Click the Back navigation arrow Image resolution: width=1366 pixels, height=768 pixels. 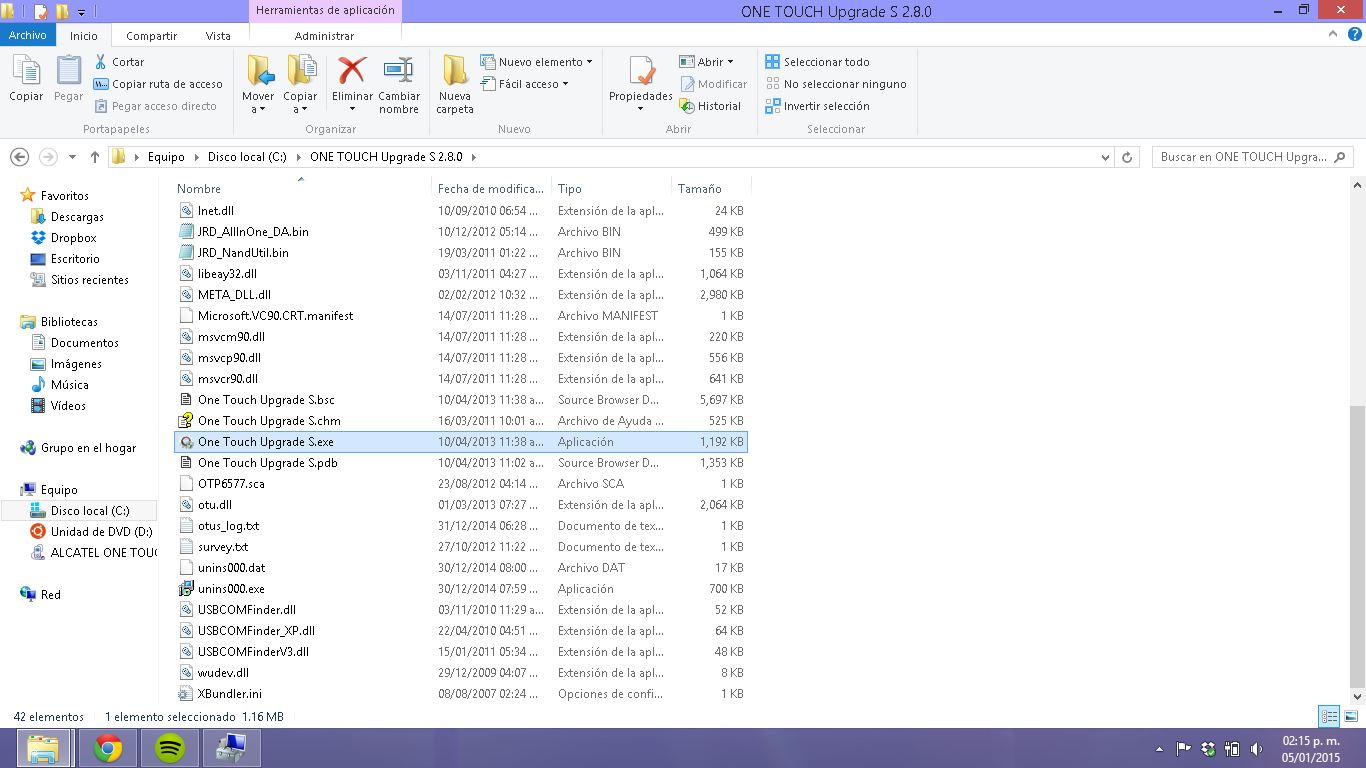tap(19, 157)
